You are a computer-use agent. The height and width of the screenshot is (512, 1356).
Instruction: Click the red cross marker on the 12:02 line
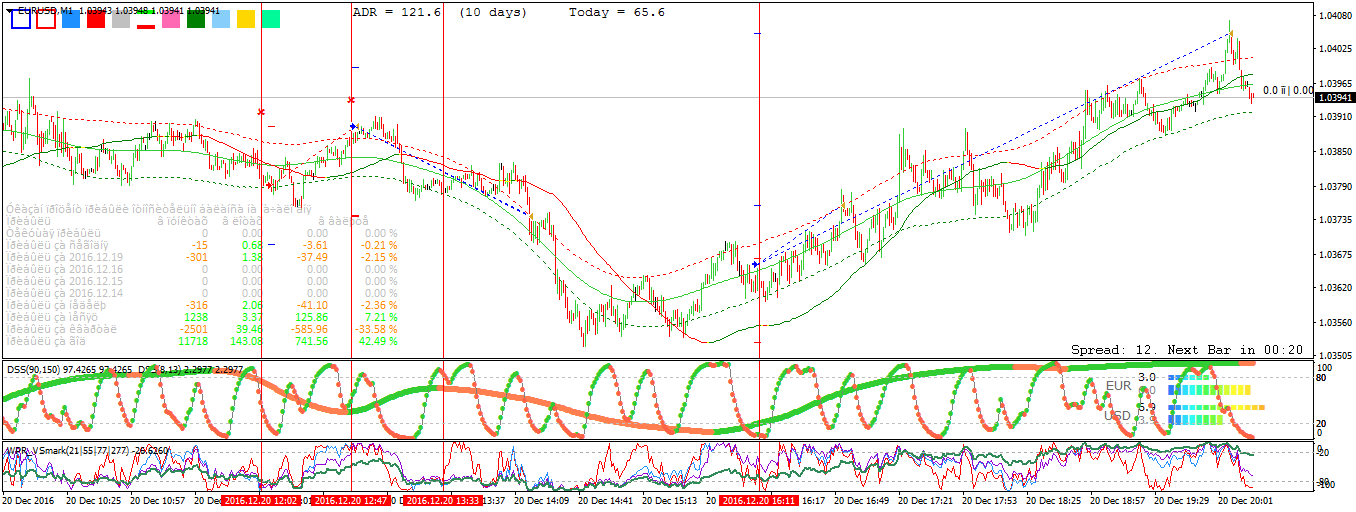coord(261,112)
